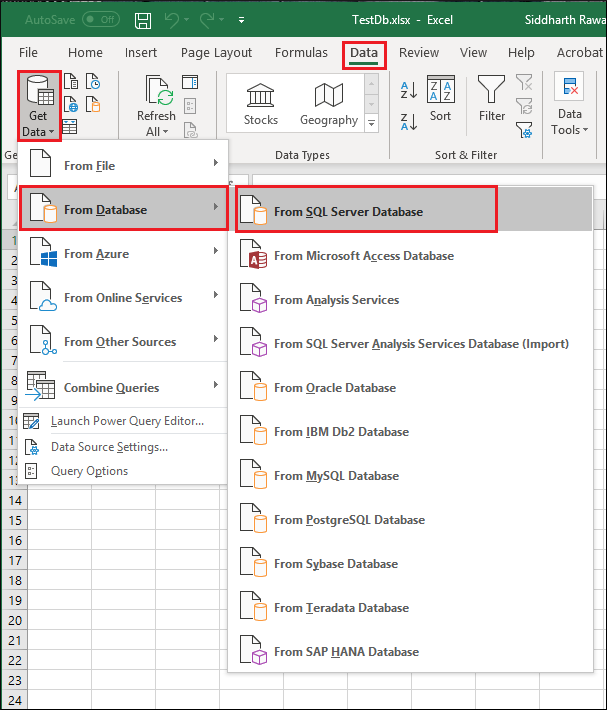This screenshot has height=710, width=607.
Task: Switch to the Insert tab
Action: point(141,53)
